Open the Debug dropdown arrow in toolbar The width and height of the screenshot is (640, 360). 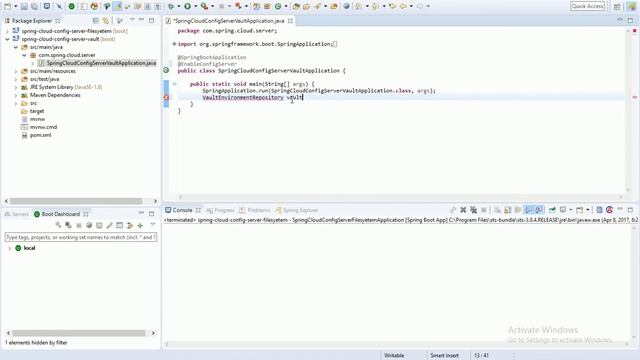(178, 6)
